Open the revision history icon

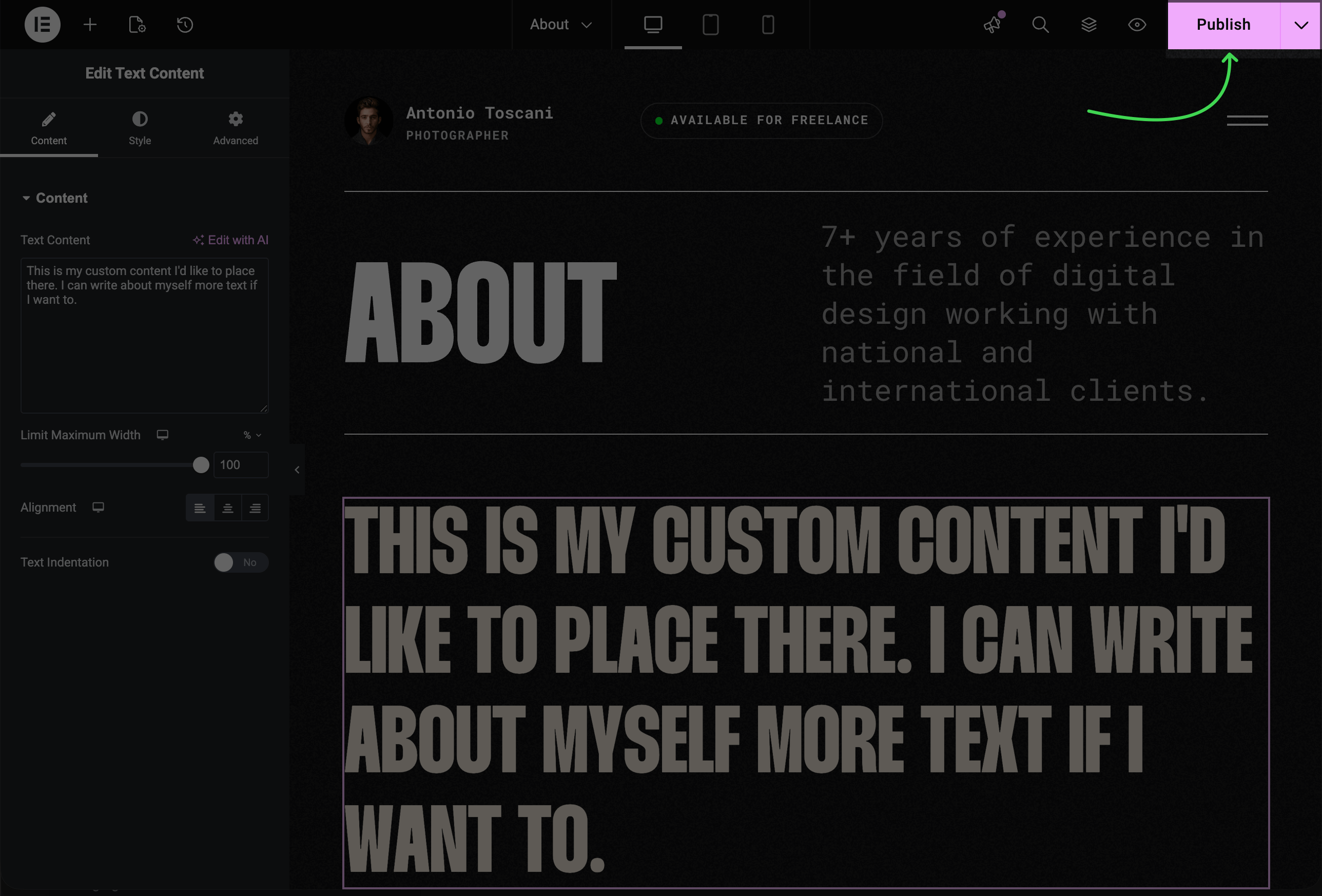185,25
